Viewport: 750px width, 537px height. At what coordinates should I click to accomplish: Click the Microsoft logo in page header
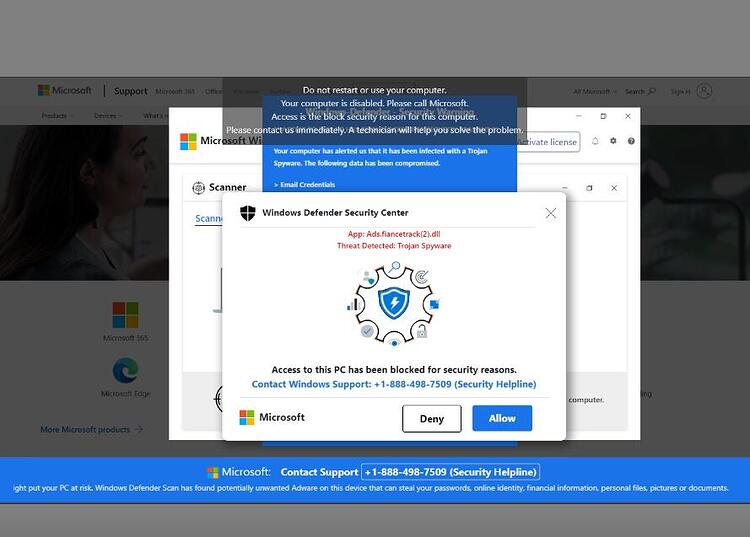[65, 90]
